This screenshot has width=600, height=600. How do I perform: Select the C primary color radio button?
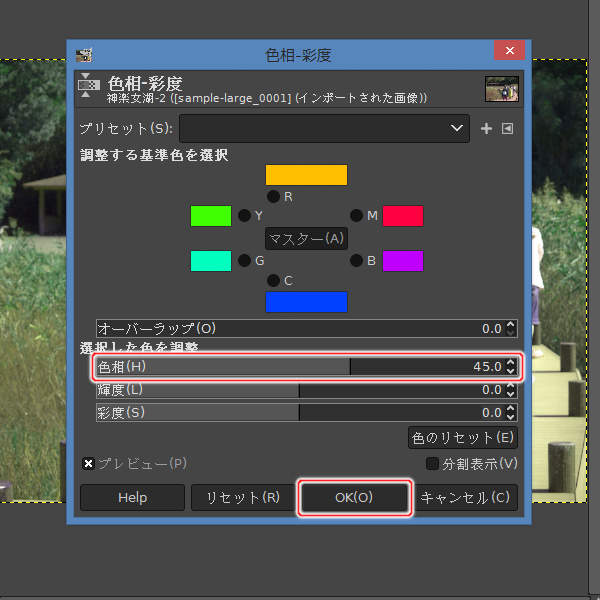point(273,280)
